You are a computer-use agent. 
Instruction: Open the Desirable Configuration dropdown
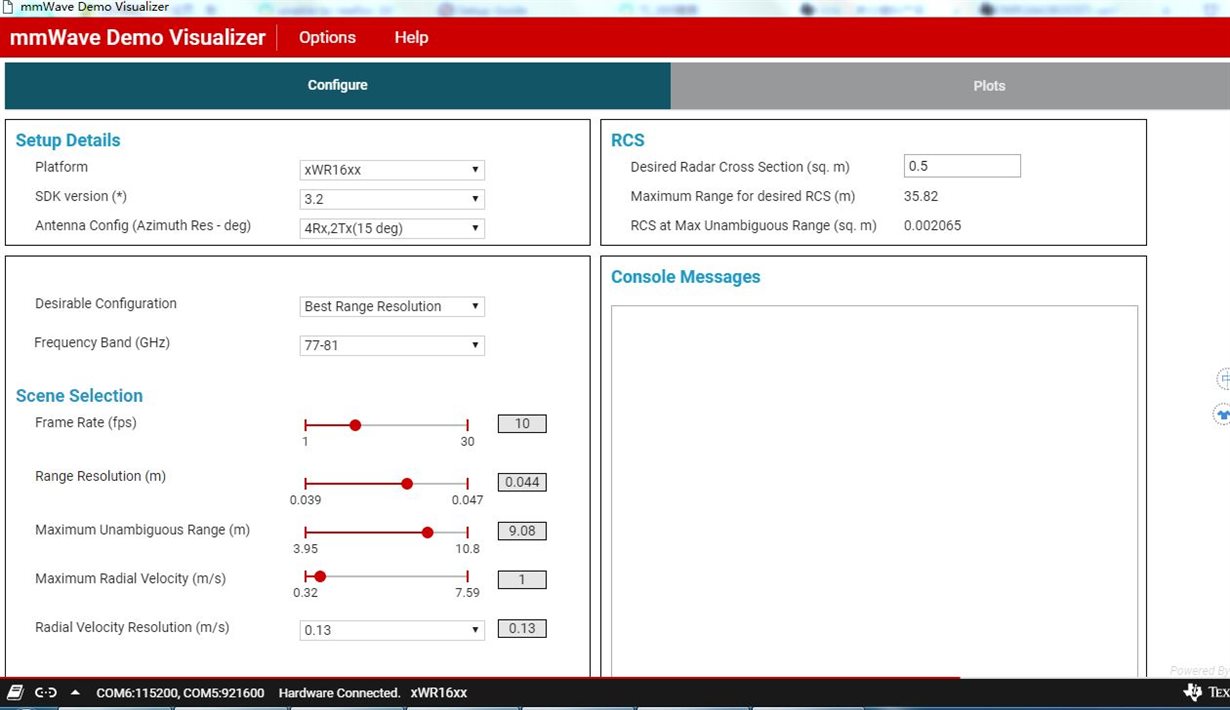pyautogui.click(x=393, y=306)
